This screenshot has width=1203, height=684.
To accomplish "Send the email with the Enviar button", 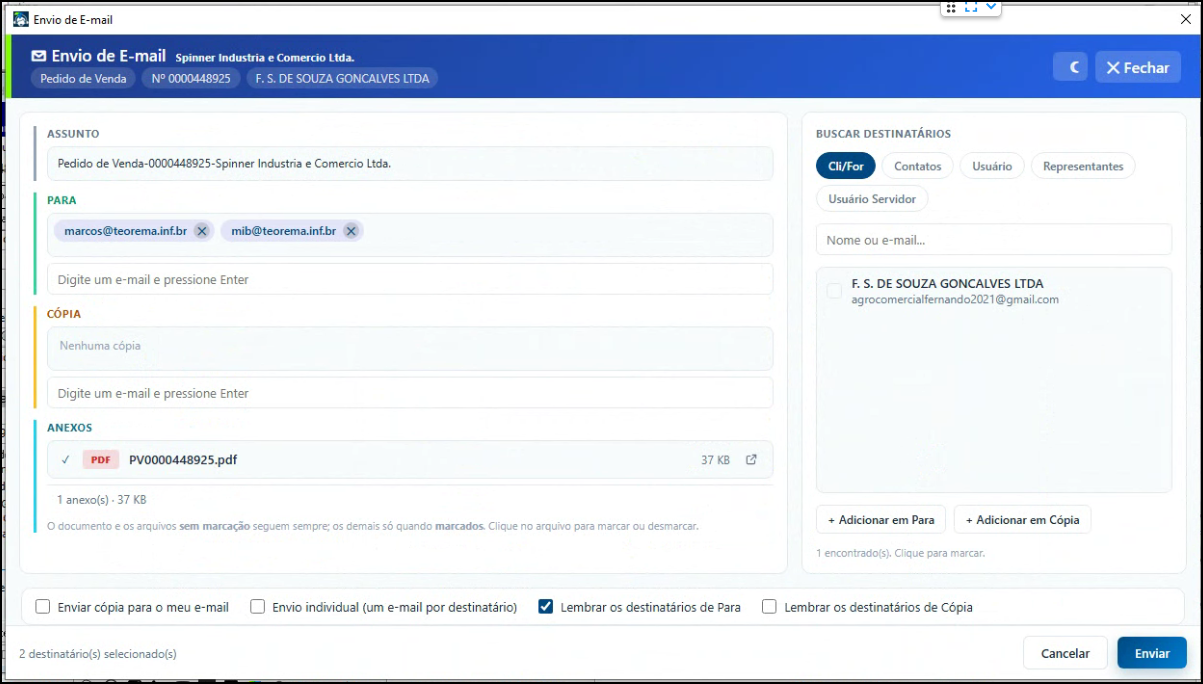I will click(1152, 653).
